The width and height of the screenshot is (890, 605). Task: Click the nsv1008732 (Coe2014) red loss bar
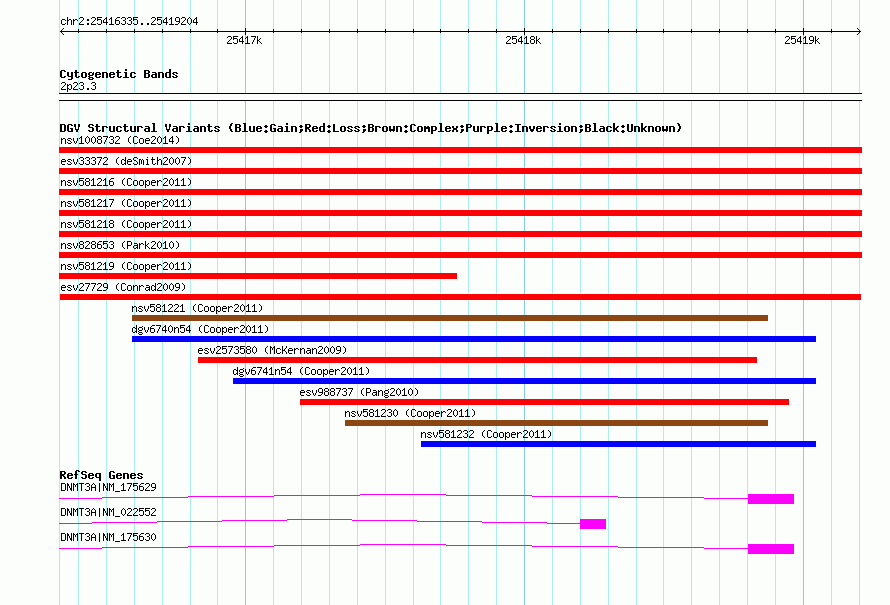pyautogui.click(x=460, y=150)
